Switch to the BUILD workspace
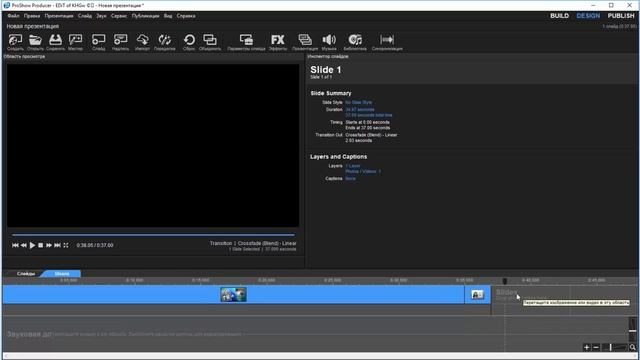The height and width of the screenshot is (360, 640). click(559, 16)
